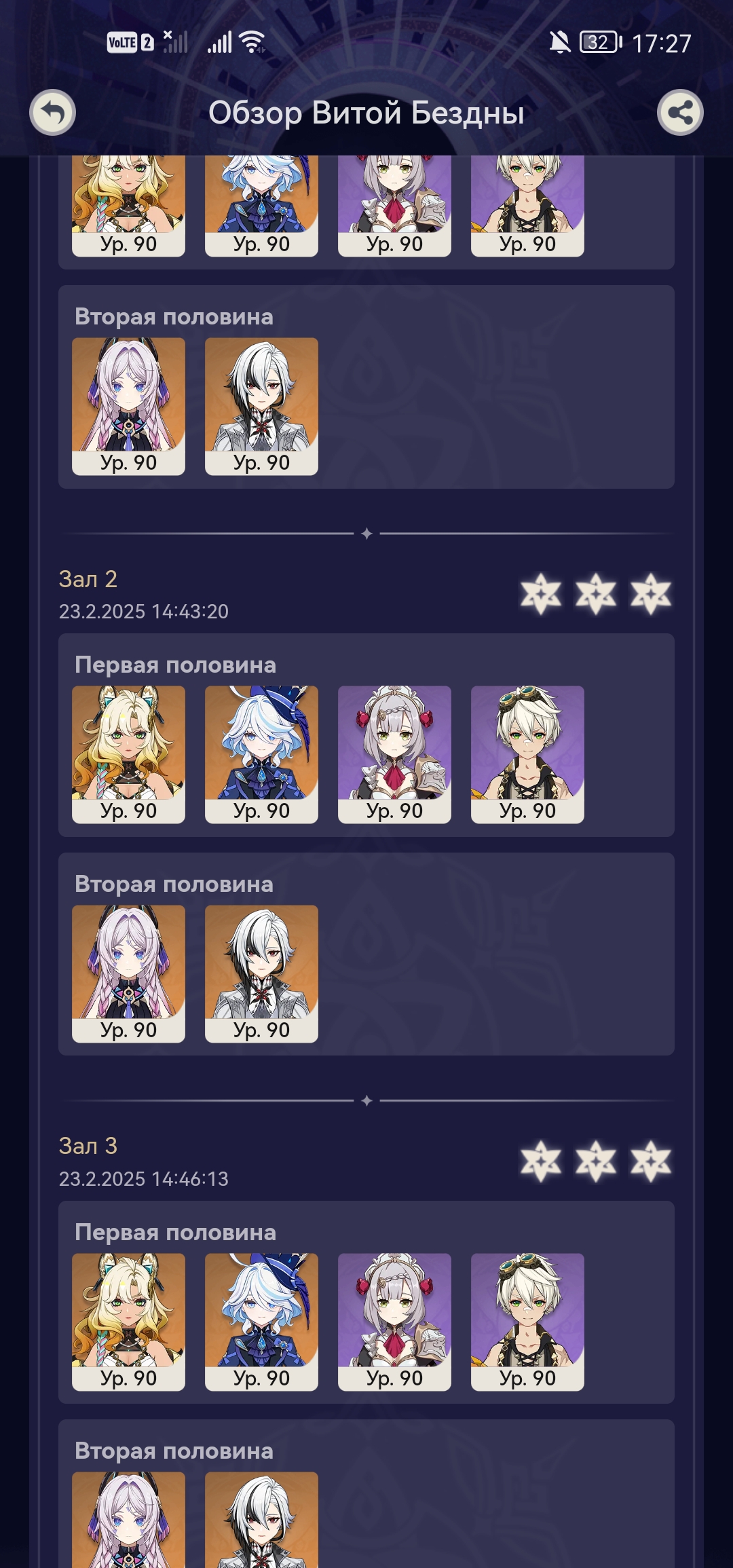Select goggles boy portrait in Зал 3 first half

tap(527, 1322)
